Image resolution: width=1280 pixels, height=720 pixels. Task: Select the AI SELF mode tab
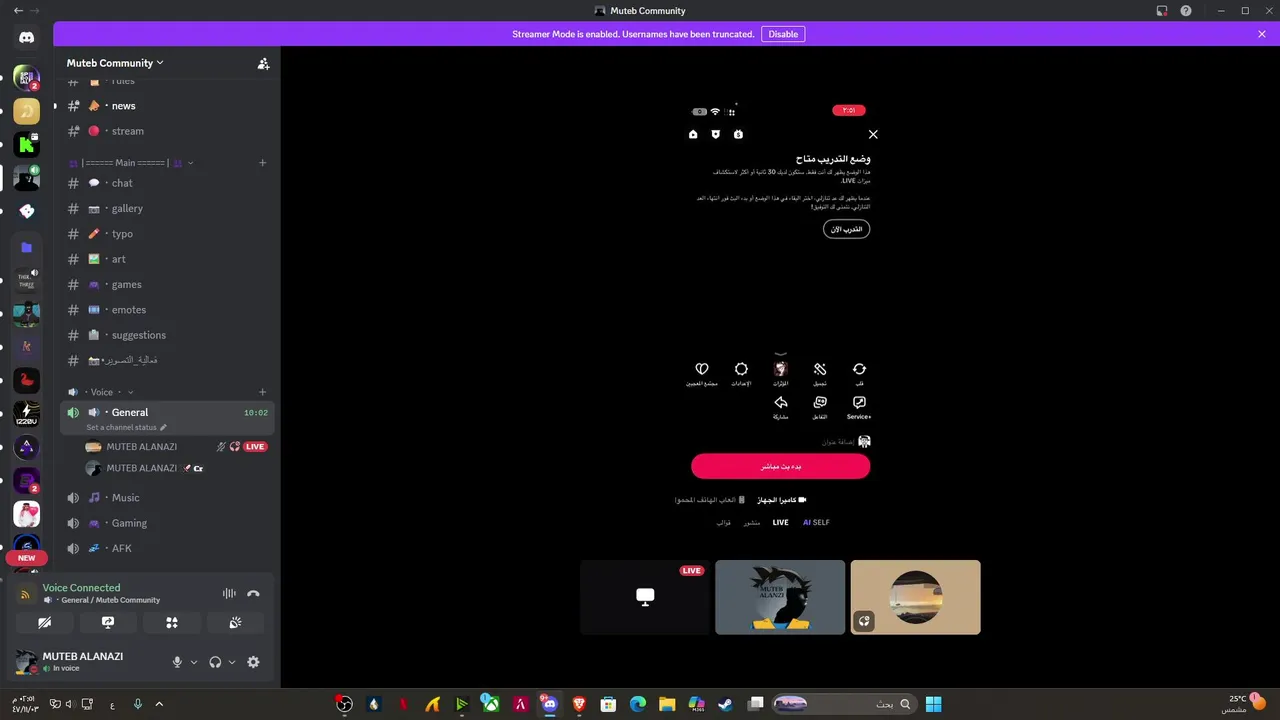click(x=816, y=522)
